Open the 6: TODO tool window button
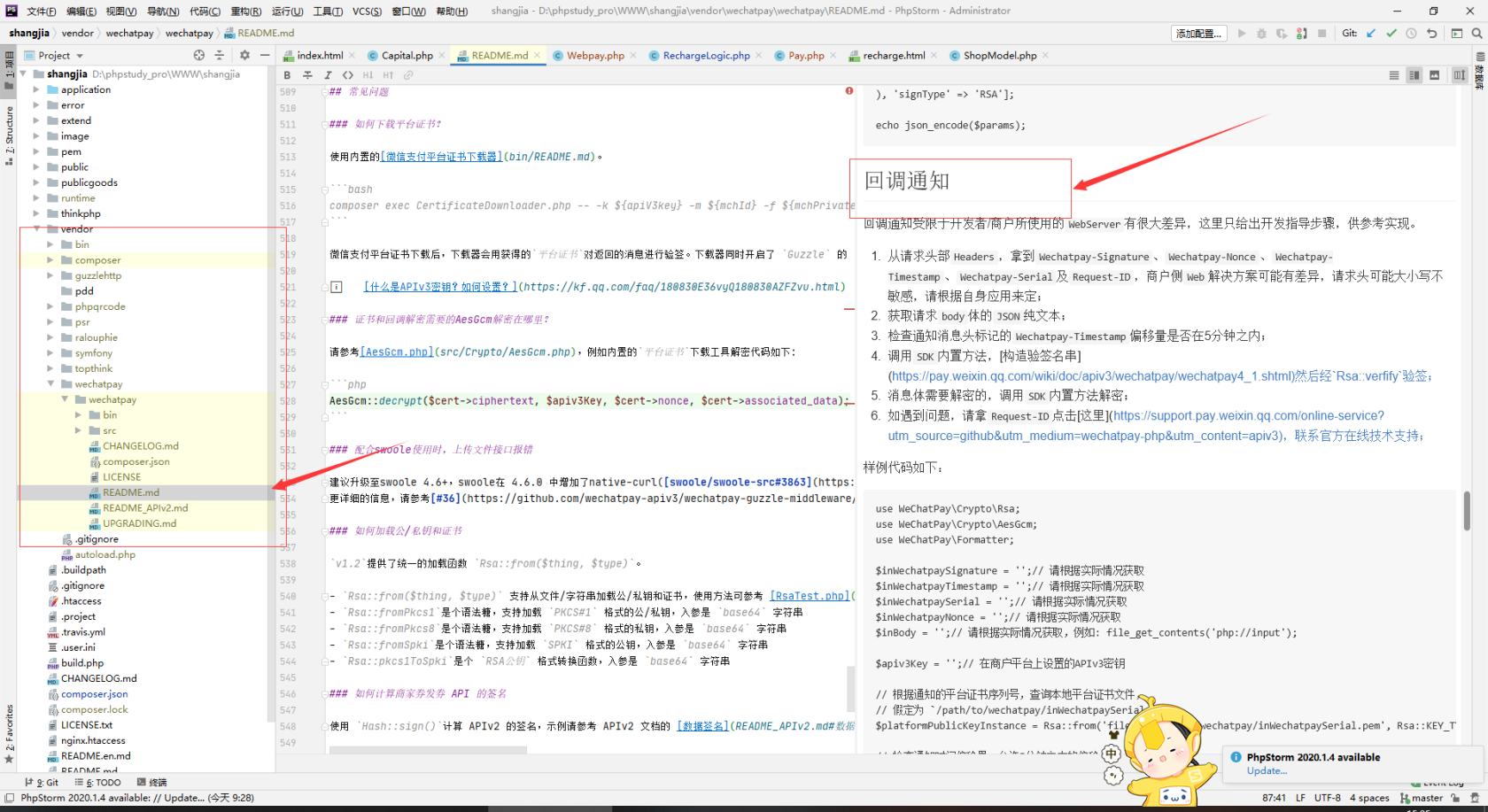1488x812 pixels. tap(98, 782)
